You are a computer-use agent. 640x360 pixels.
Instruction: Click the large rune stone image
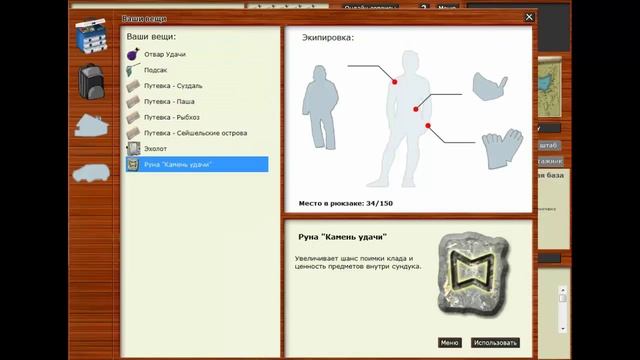point(473,275)
